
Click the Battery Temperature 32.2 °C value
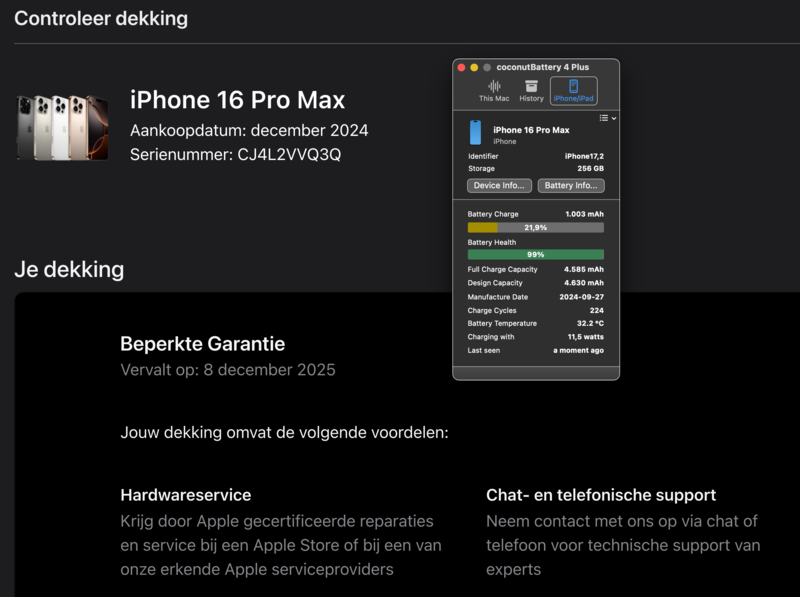pyautogui.click(x=590, y=324)
